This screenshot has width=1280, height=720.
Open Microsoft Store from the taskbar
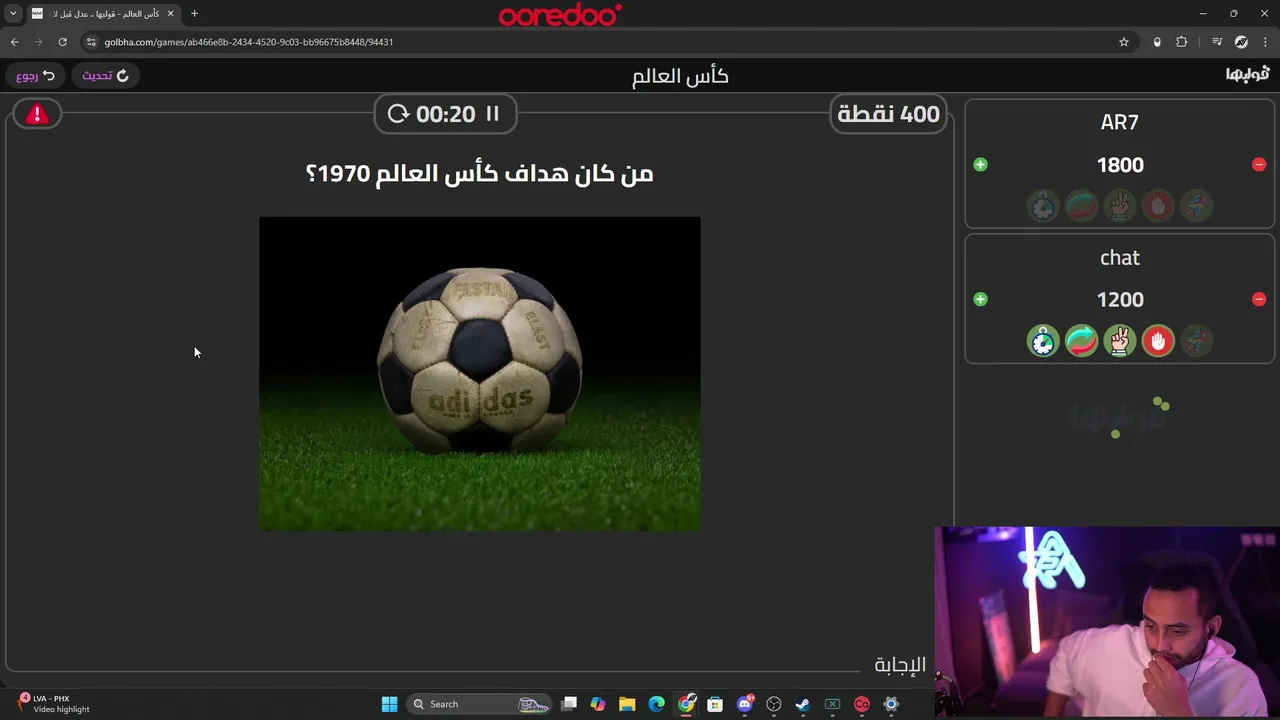coord(715,704)
